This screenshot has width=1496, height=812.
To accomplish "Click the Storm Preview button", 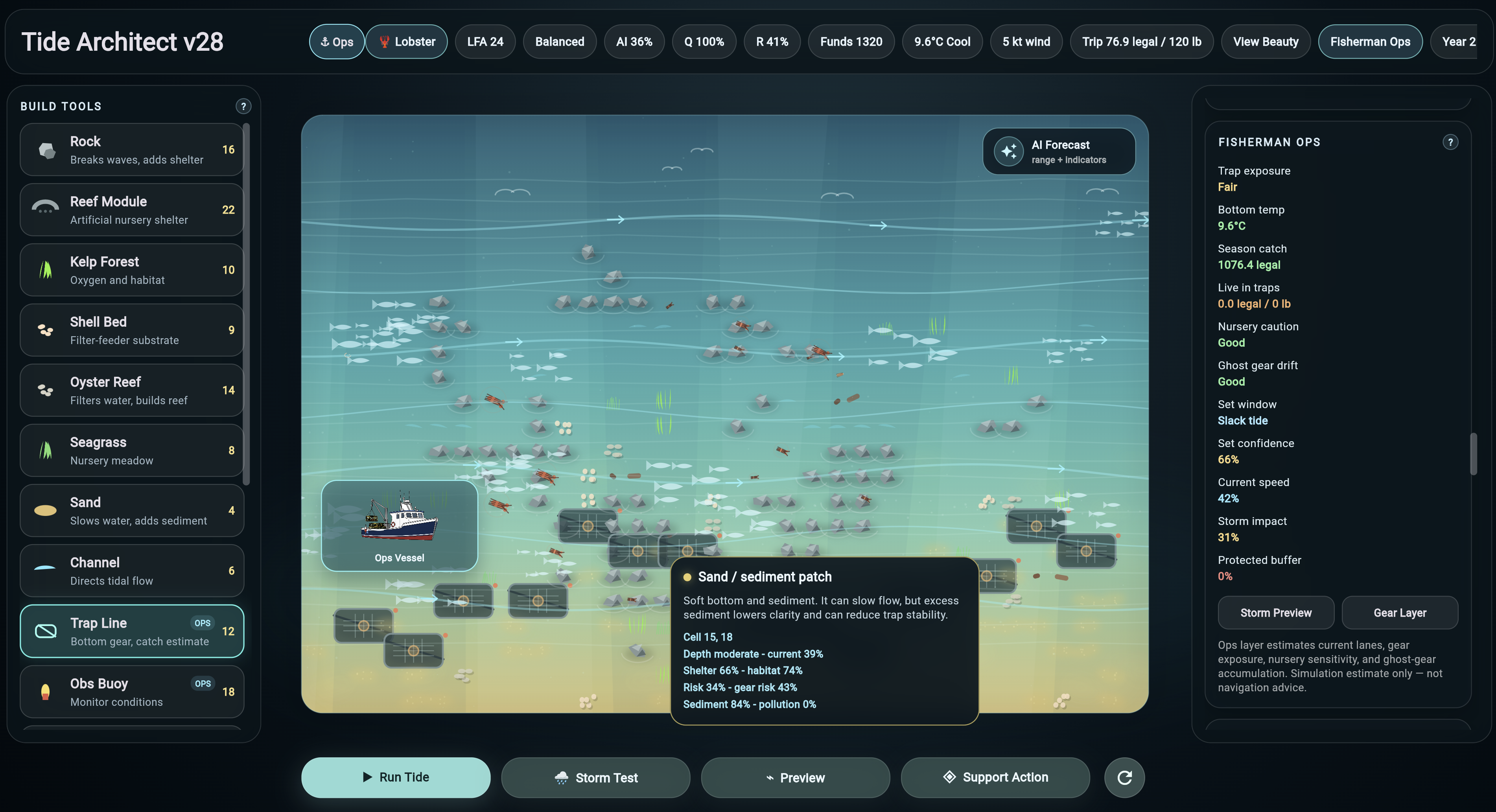I will [x=1275, y=613].
